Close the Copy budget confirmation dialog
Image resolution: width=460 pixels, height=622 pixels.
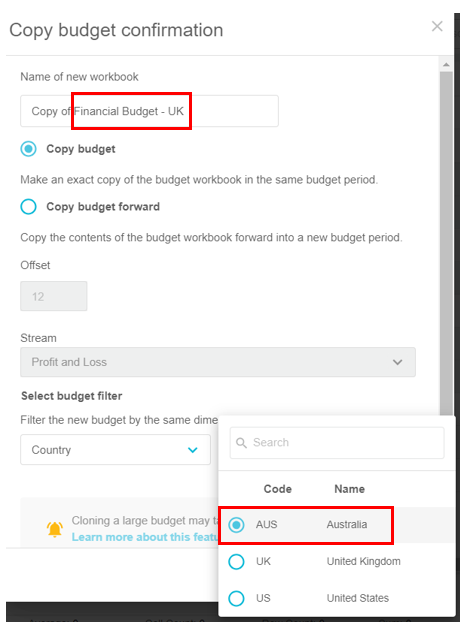[x=437, y=26]
